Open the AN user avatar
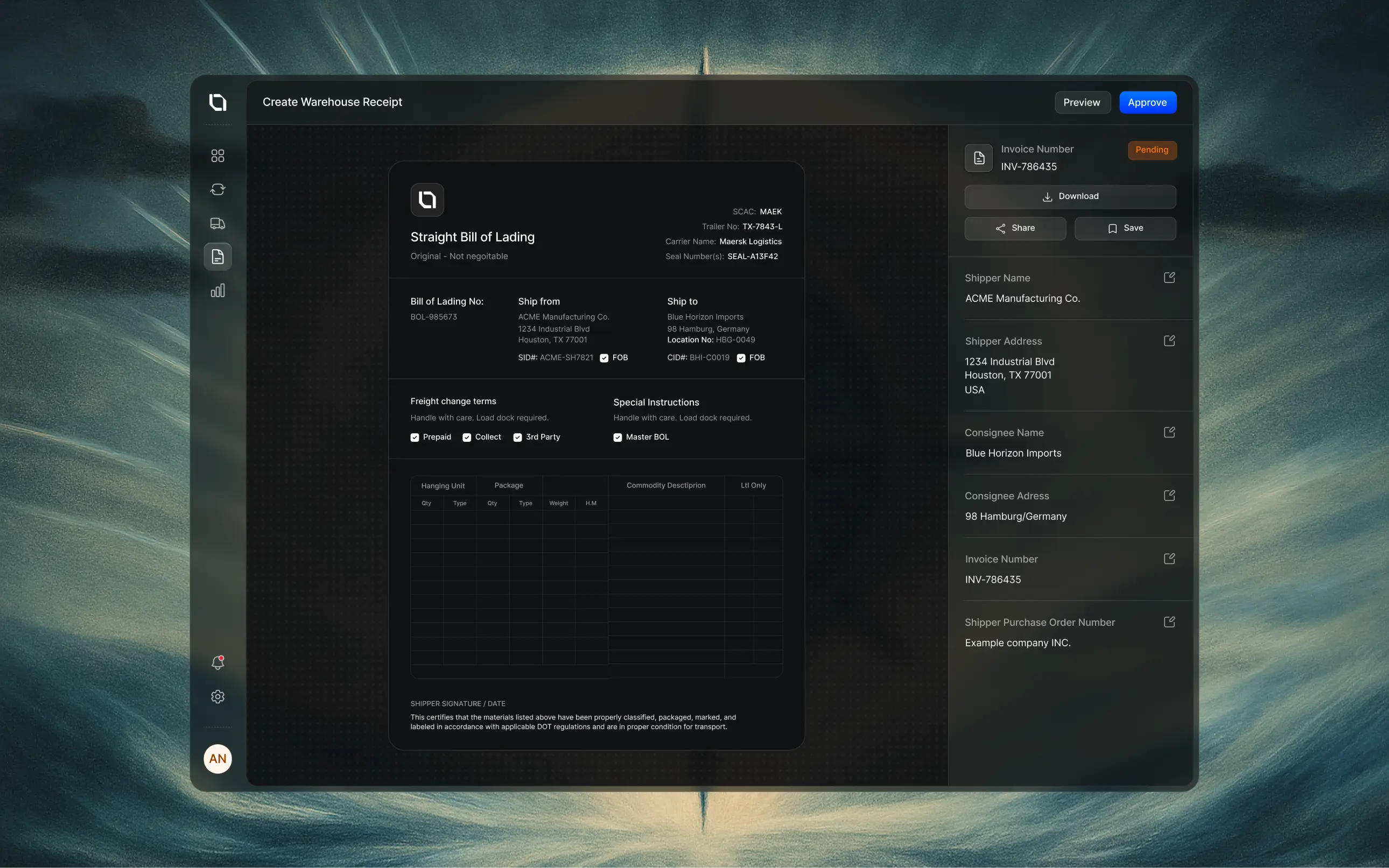The height and width of the screenshot is (868, 1389). (218, 758)
